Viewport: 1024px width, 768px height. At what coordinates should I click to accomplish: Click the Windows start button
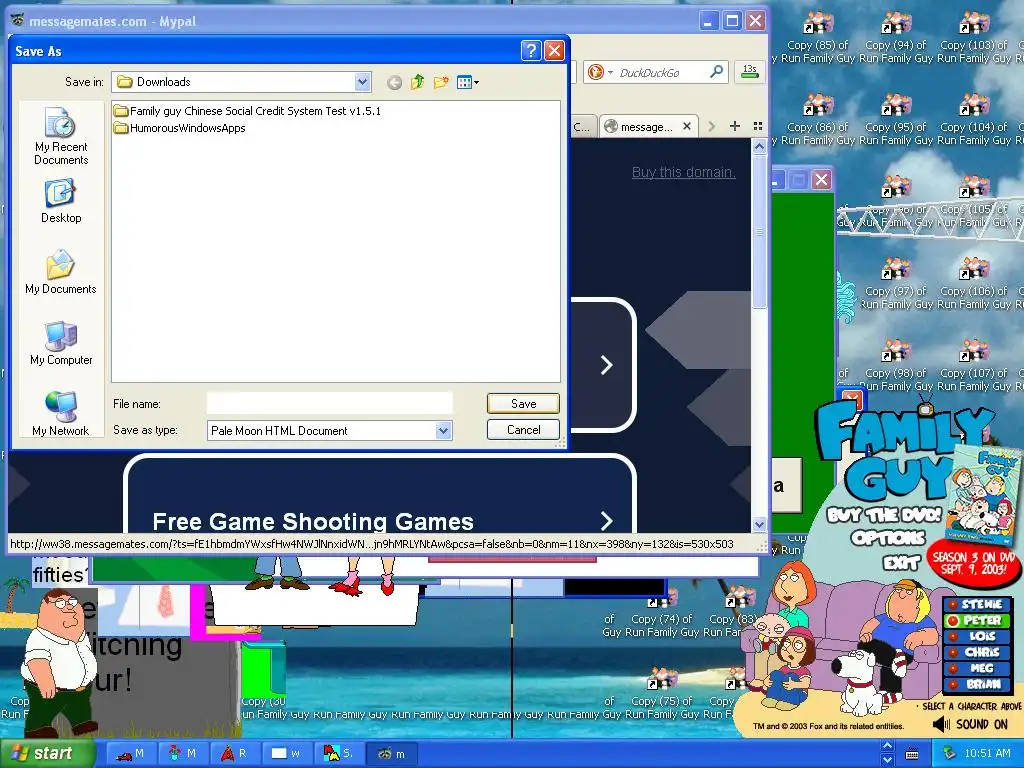coord(47,753)
